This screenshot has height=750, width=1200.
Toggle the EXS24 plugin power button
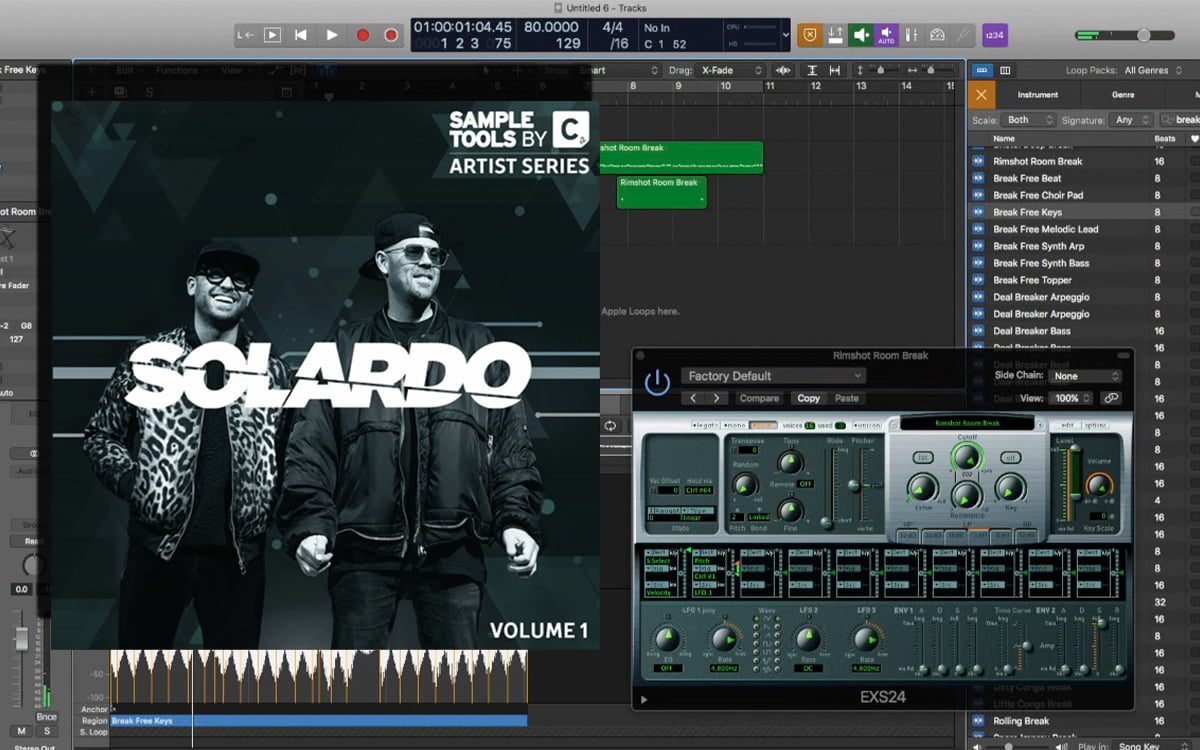[x=656, y=381]
